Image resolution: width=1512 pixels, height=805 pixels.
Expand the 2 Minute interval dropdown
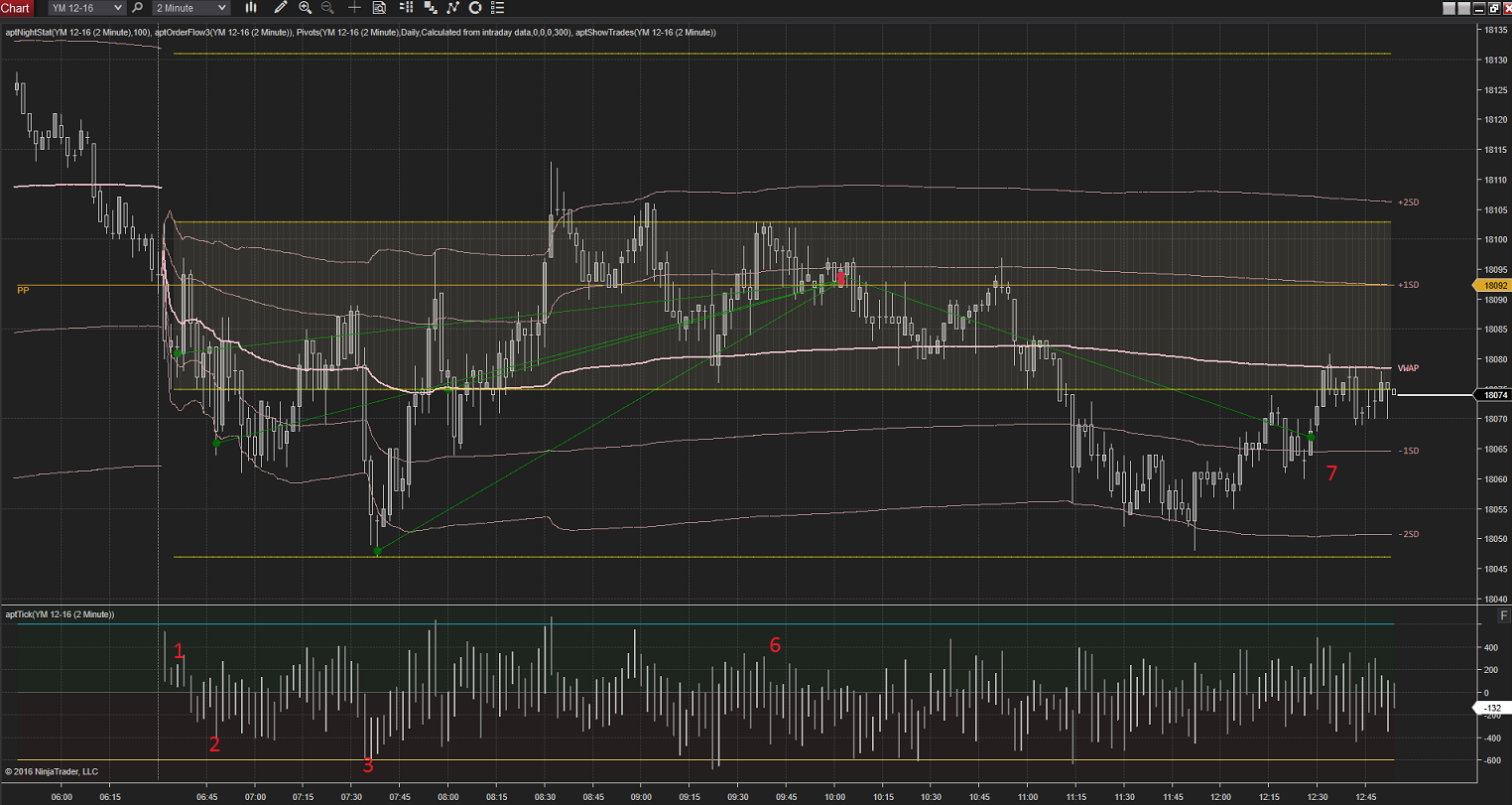[191, 8]
